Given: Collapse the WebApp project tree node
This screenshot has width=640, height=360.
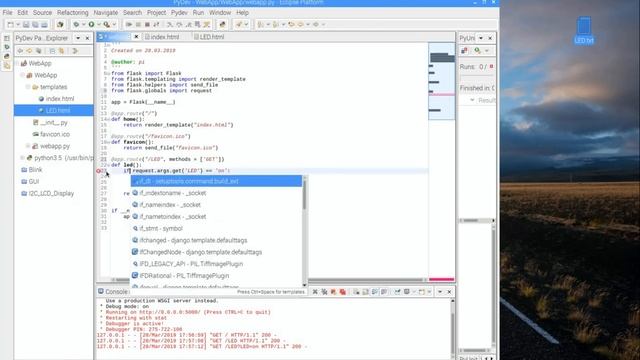Looking at the screenshot, I should (x=17, y=64).
